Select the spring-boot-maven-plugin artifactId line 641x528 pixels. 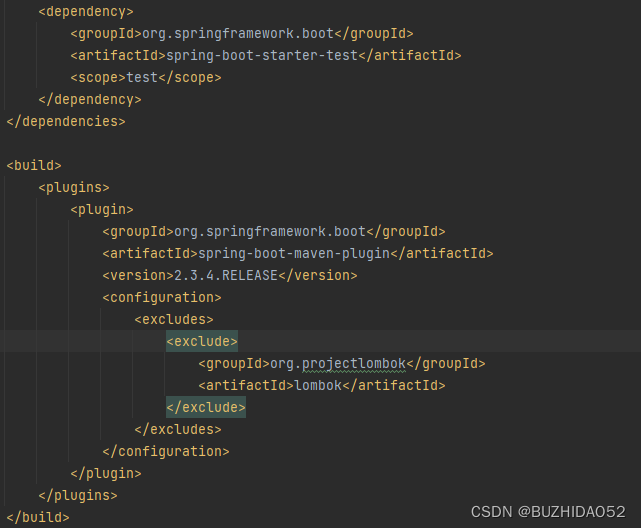click(x=298, y=254)
